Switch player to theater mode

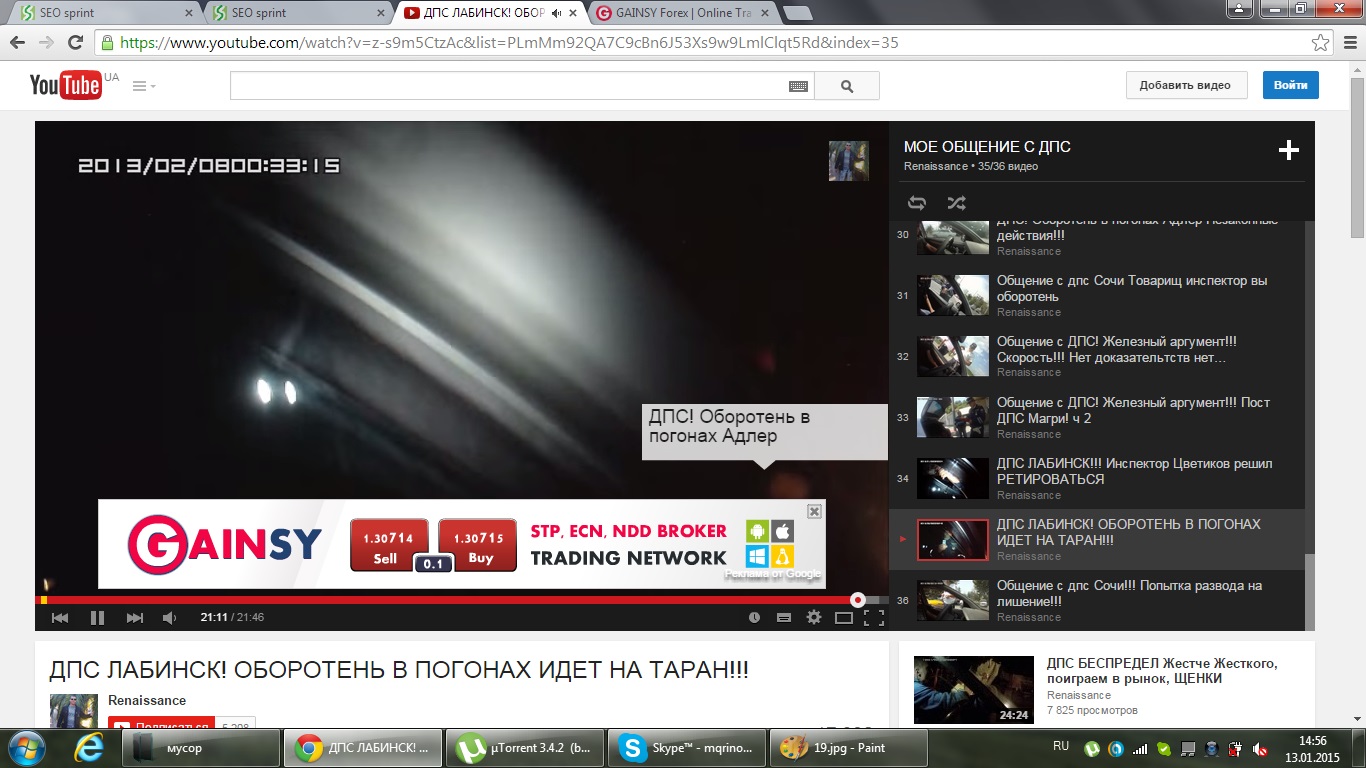[844, 618]
